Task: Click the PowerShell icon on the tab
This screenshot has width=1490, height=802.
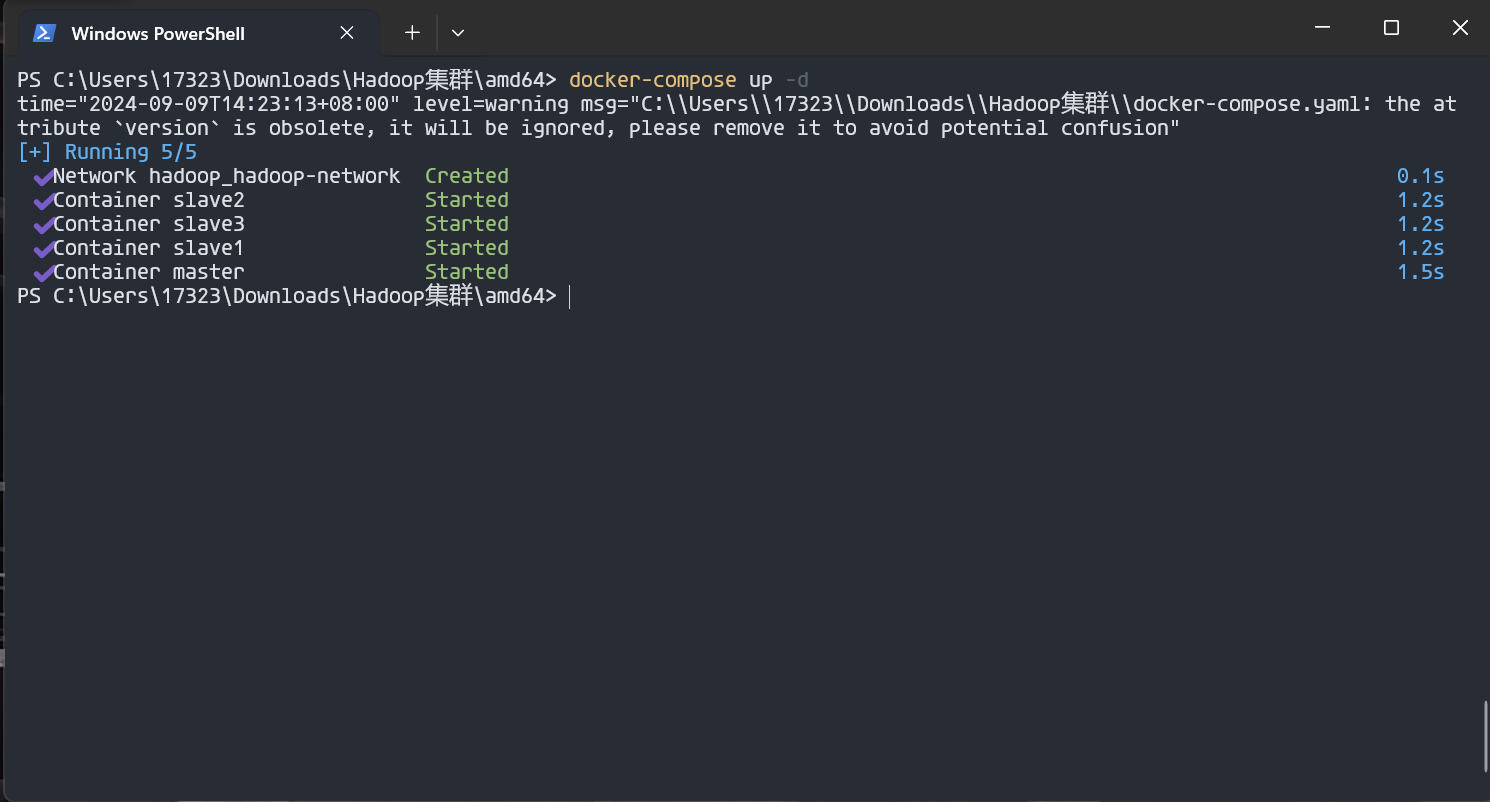Action: (44, 33)
